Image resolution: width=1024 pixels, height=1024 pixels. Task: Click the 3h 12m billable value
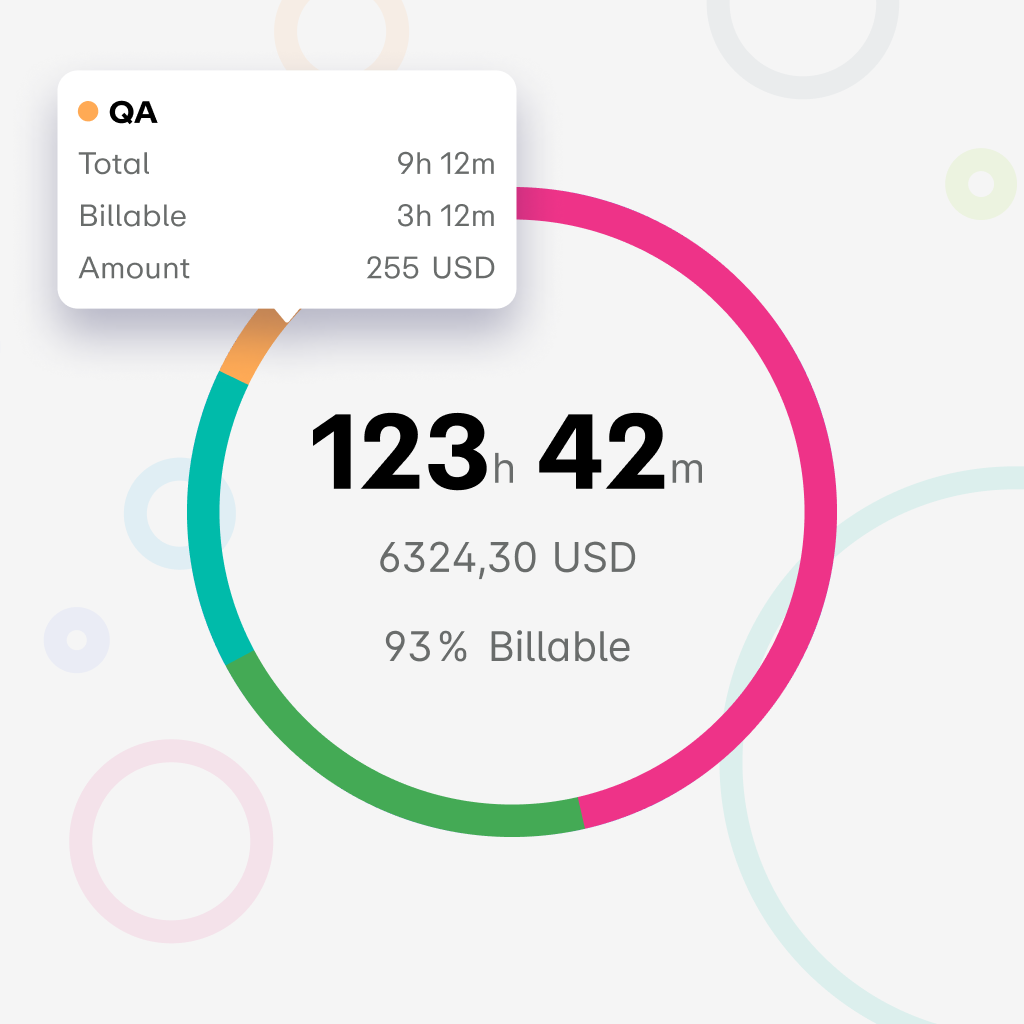pyautogui.click(x=446, y=216)
